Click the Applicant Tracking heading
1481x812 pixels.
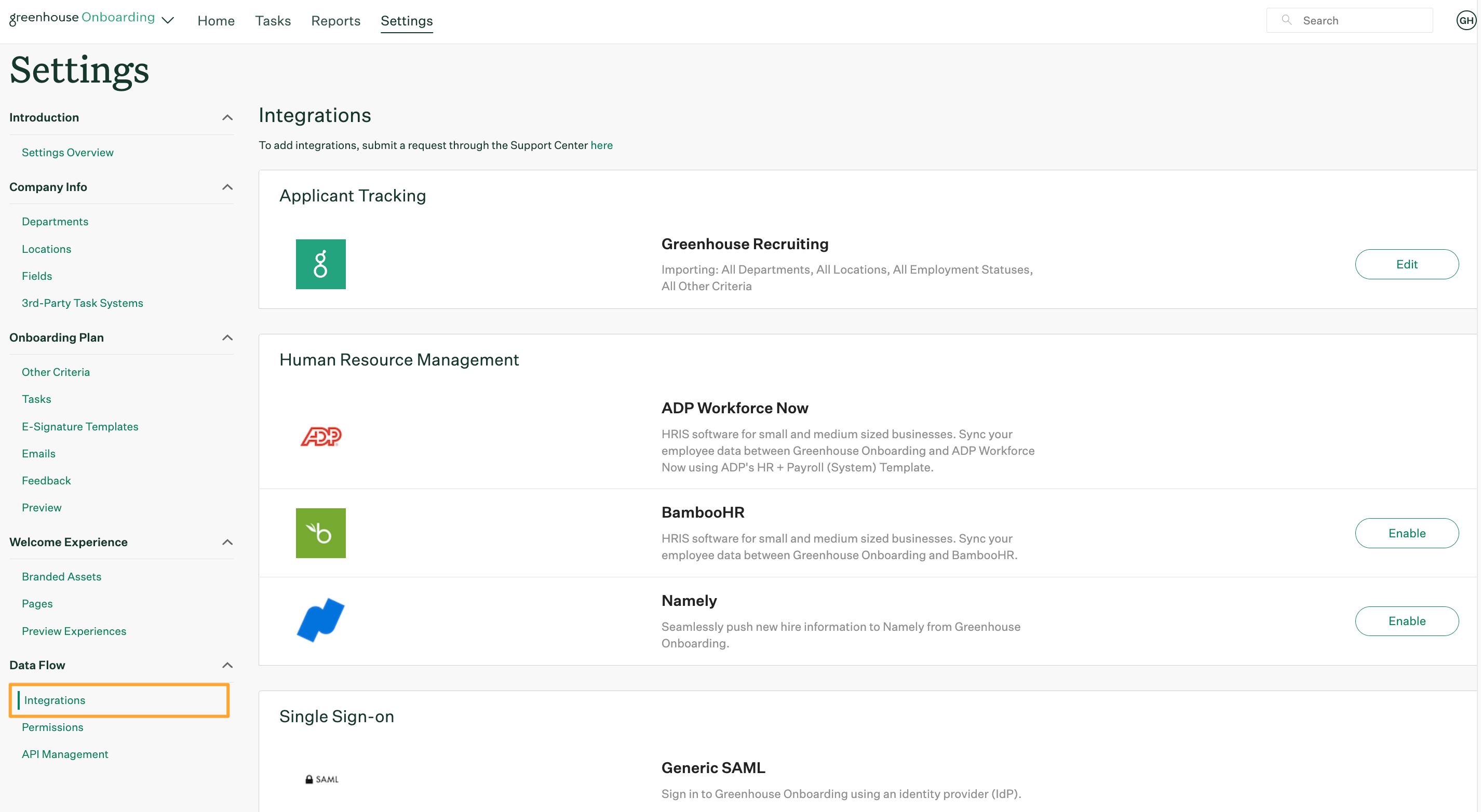point(353,196)
